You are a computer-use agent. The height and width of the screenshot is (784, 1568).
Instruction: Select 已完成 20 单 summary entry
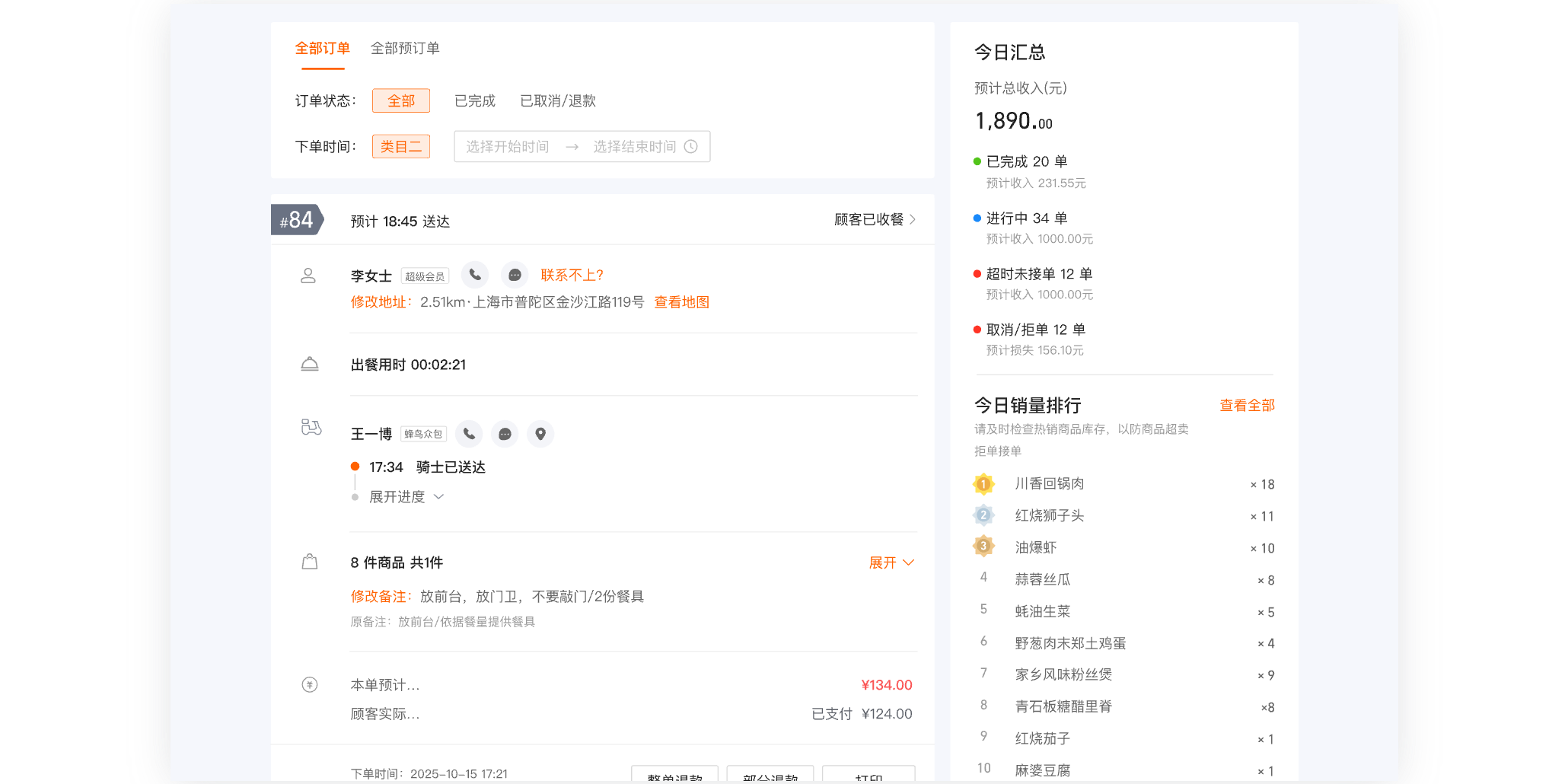coord(1027,161)
